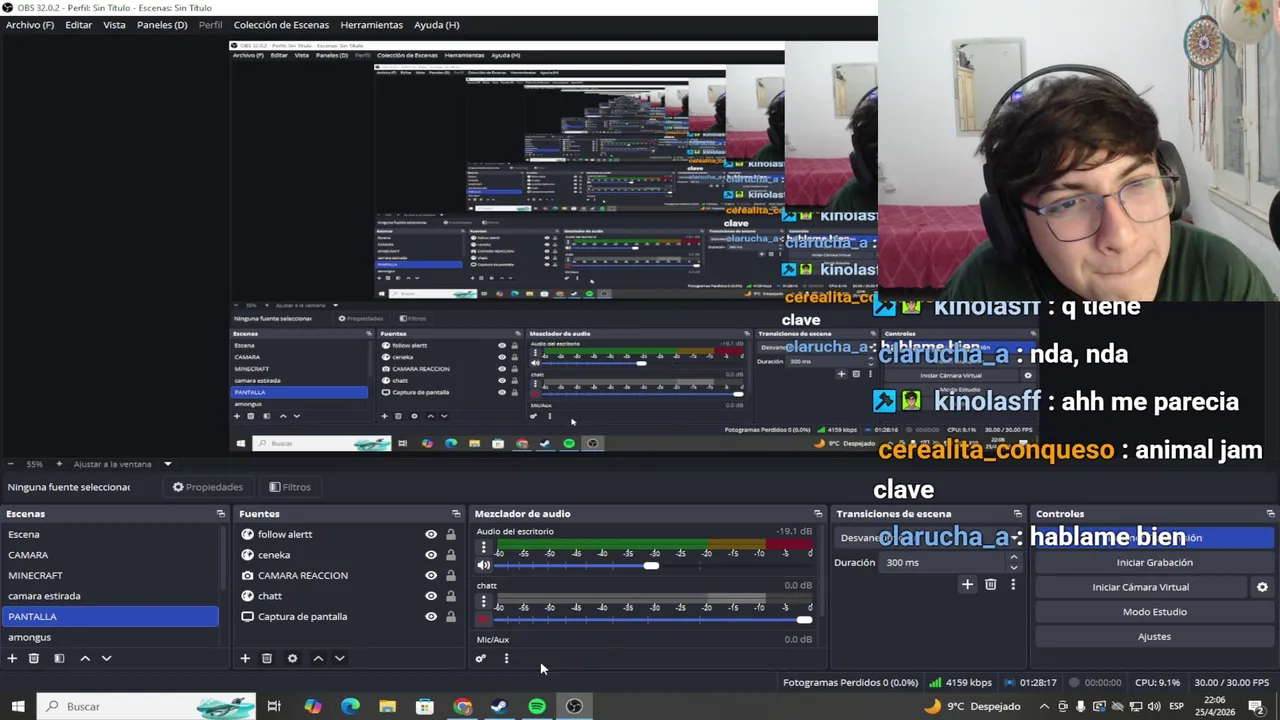Open virtual camera settings gear icon
This screenshot has width=1280, height=720.
(x=1262, y=587)
